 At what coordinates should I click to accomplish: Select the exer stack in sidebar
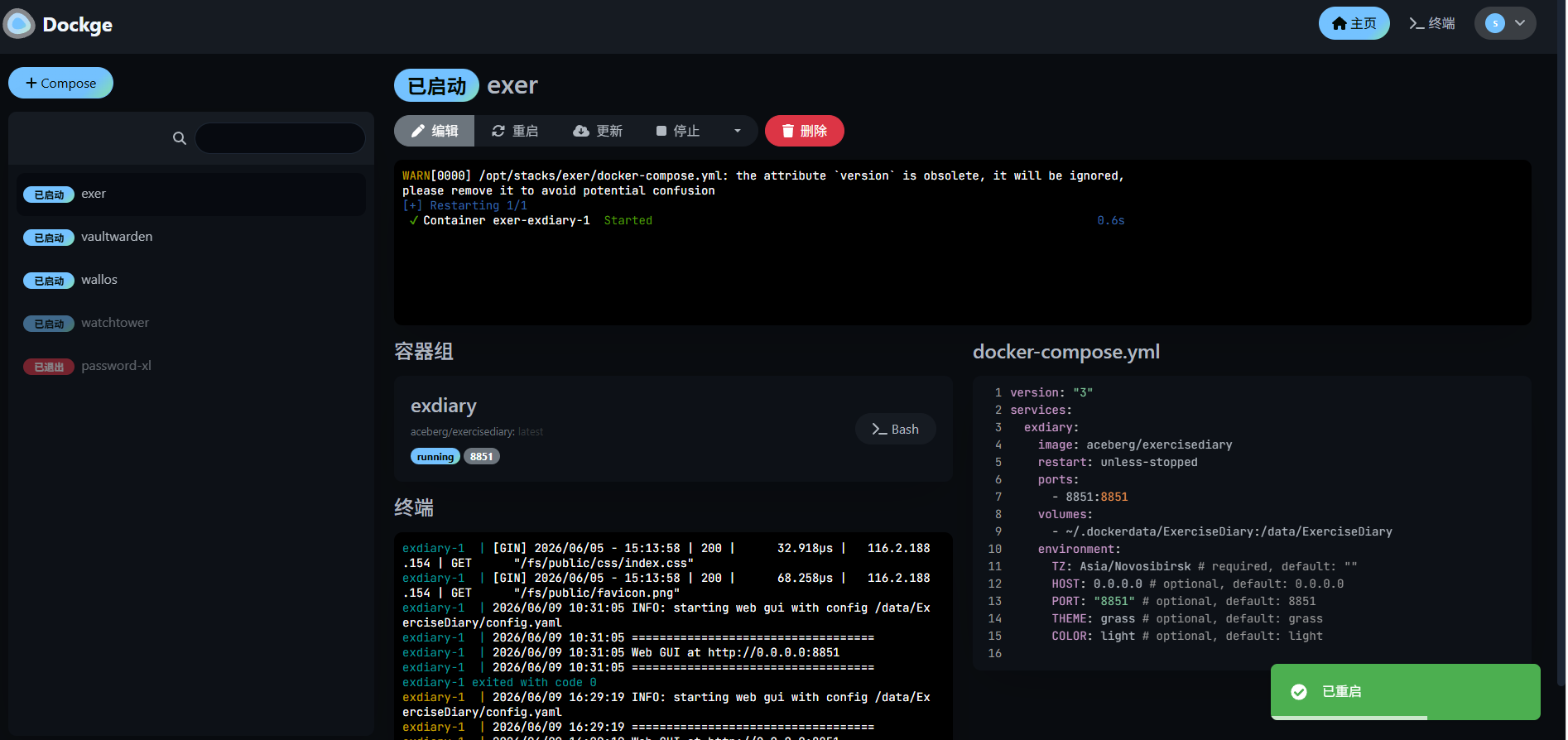(x=191, y=194)
